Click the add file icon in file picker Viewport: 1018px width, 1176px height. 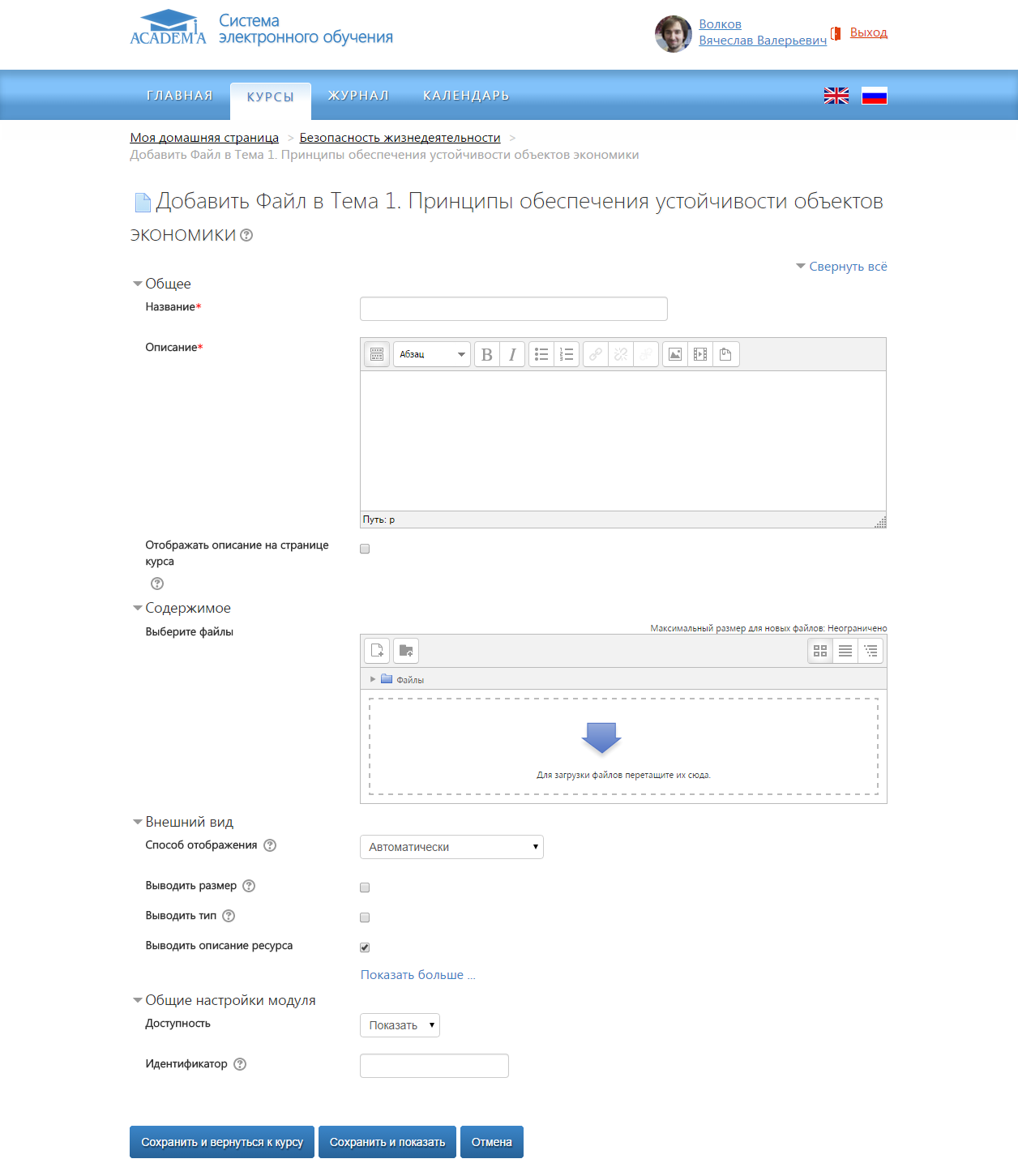(x=377, y=651)
